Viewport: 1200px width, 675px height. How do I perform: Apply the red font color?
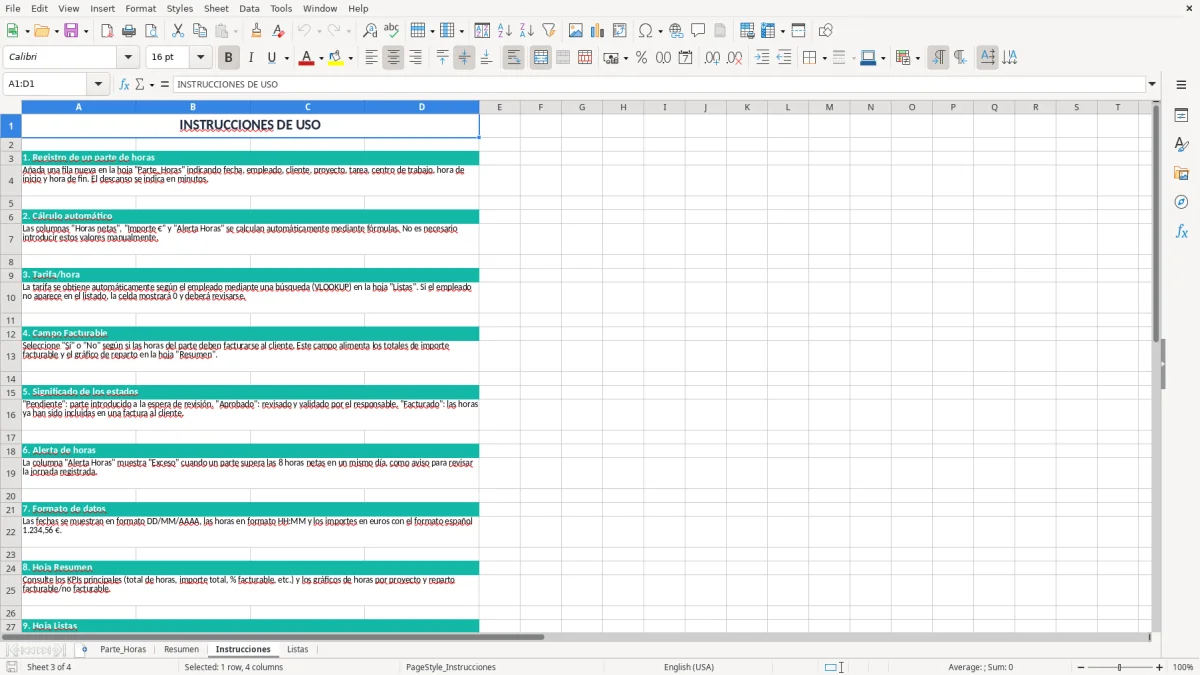tap(306, 58)
